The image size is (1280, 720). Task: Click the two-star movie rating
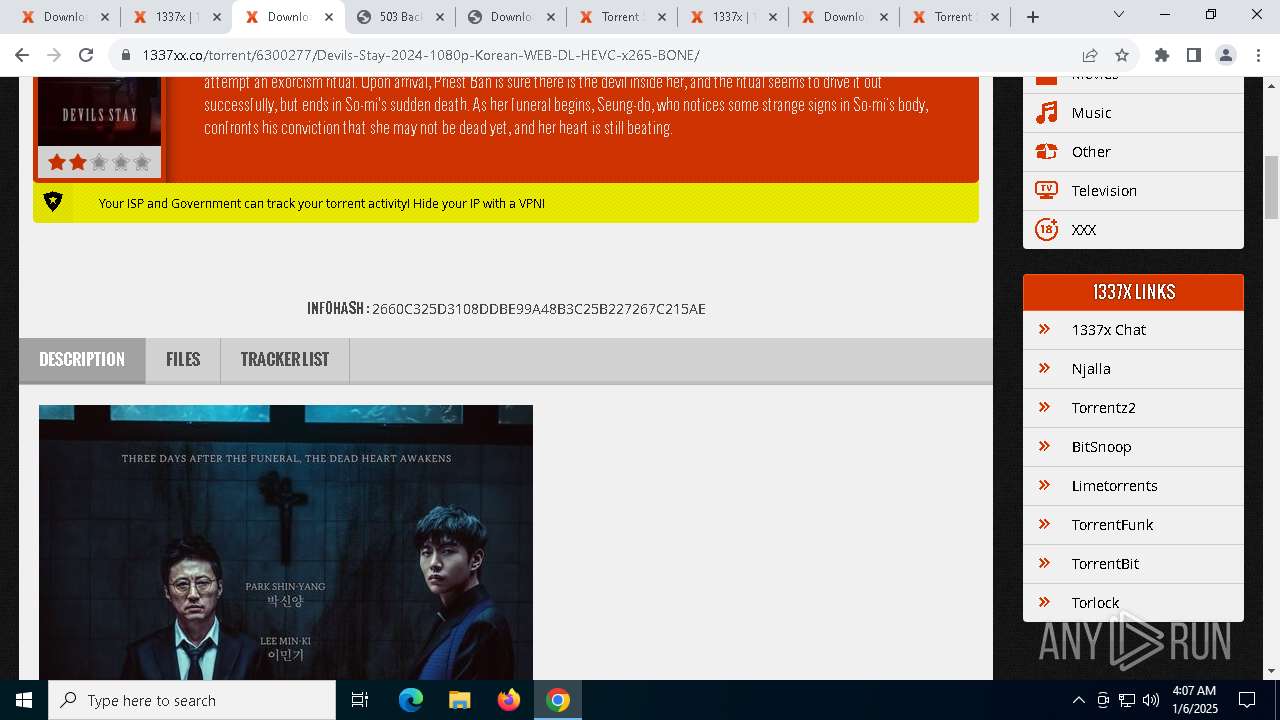click(99, 162)
